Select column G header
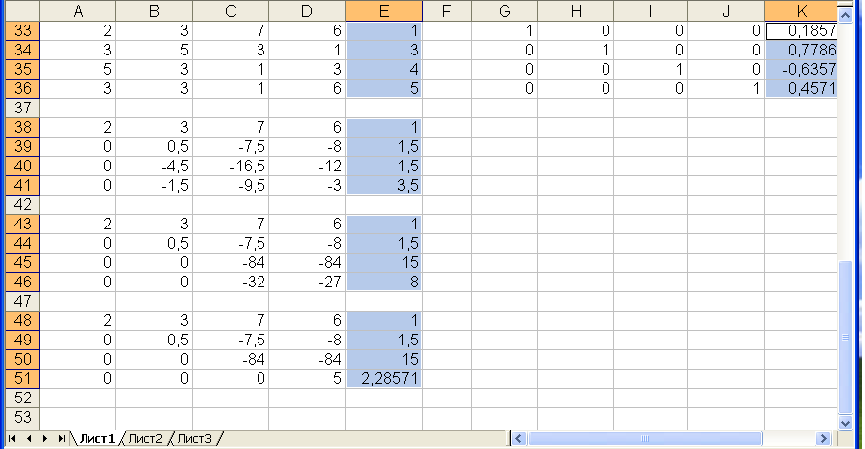 pyautogui.click(x=504, y=11)
